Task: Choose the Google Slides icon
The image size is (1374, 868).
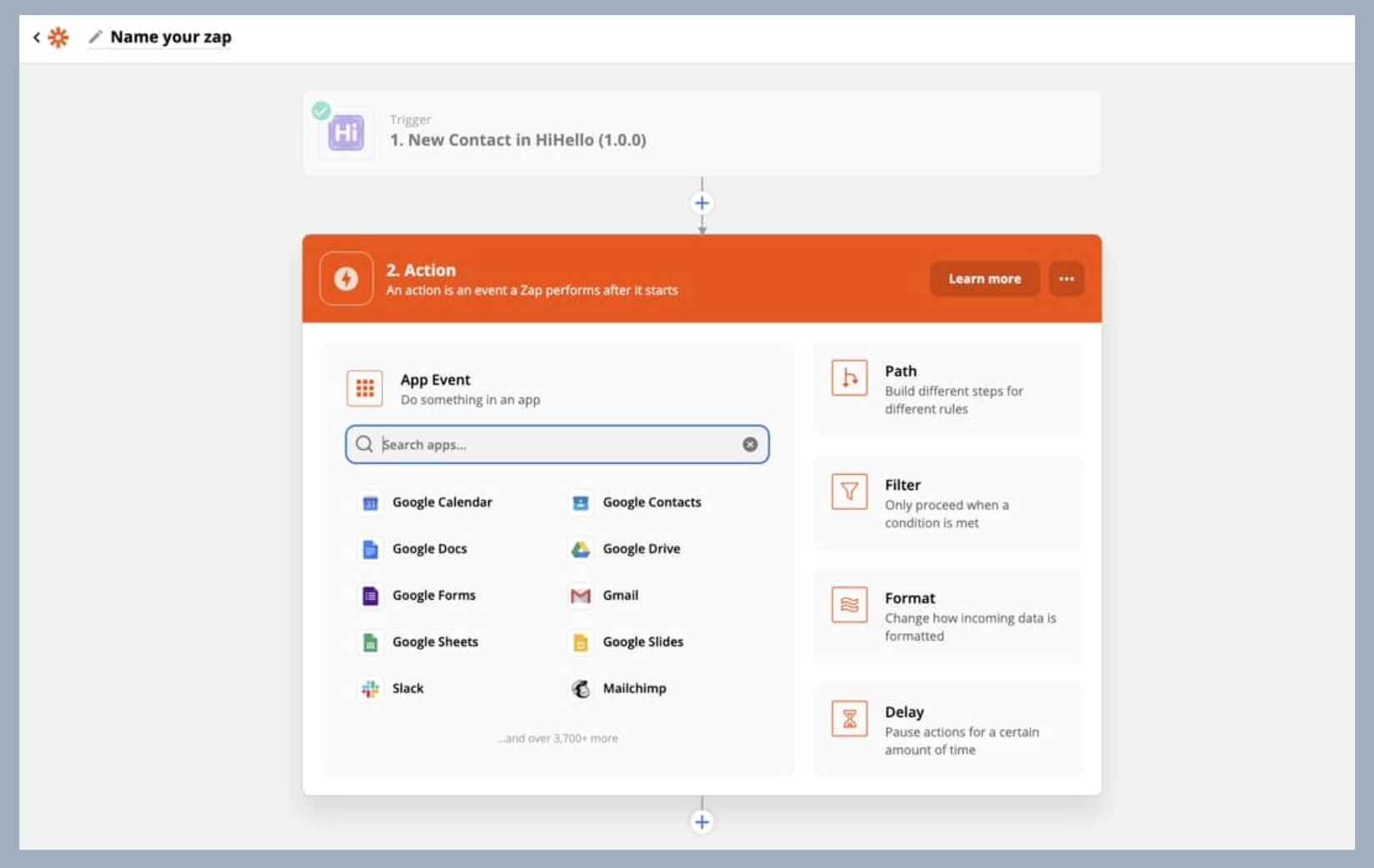Action: 581,642
